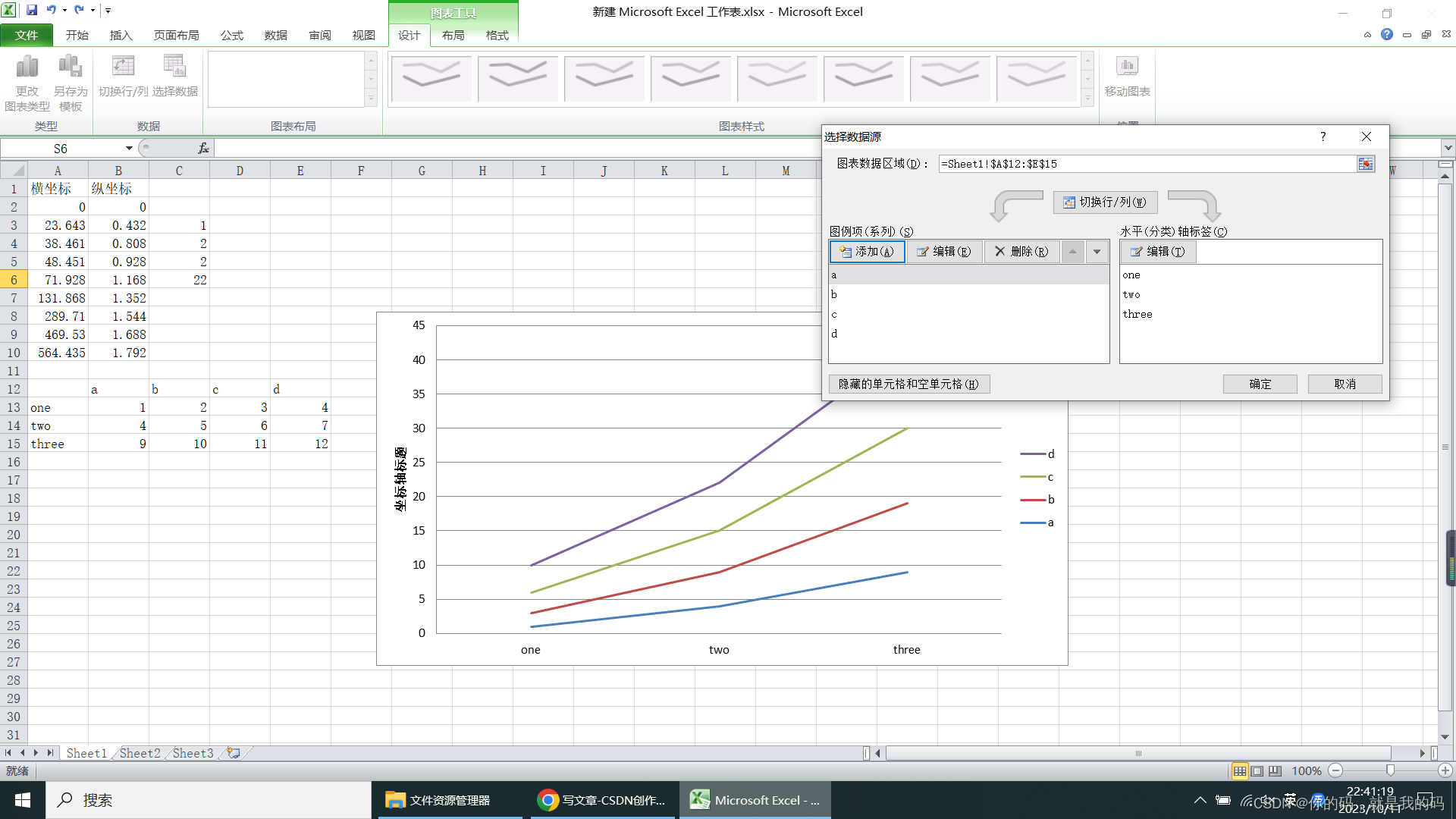Click the Save icon in quick access toolbar
The width and height of the screenshot is (1456, 819).
(32, 10)
